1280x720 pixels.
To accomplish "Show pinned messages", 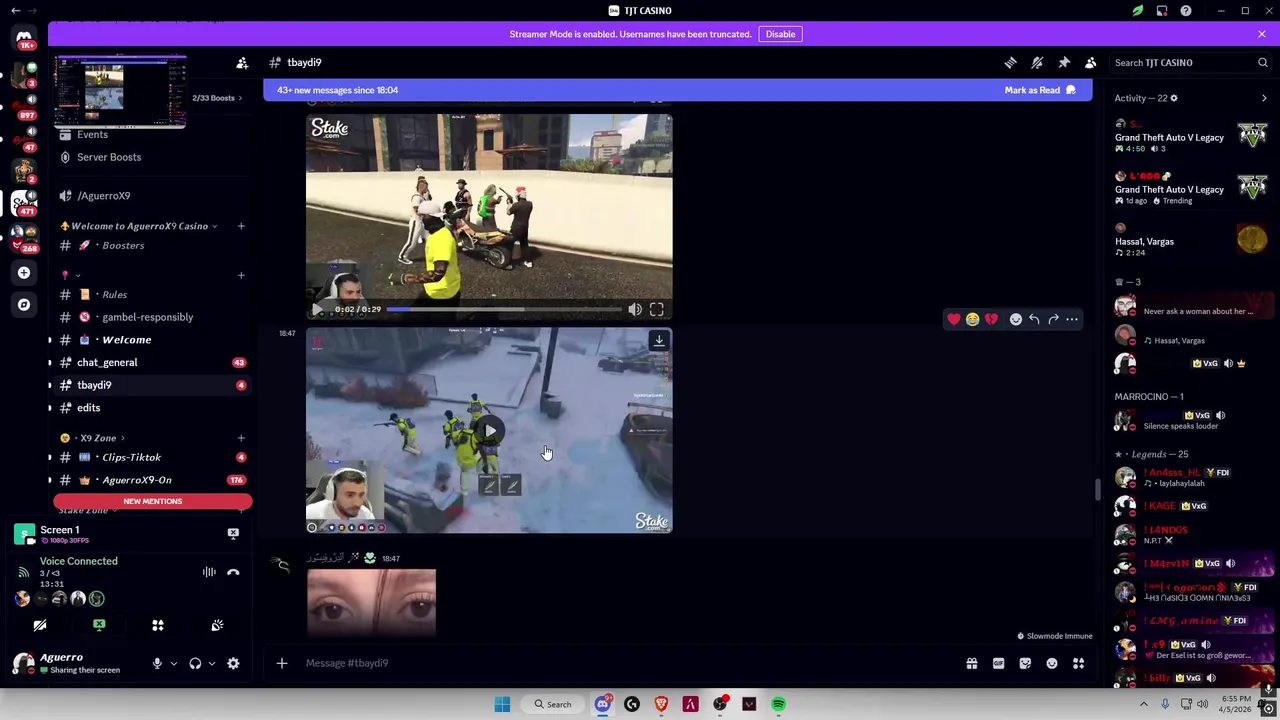I will [1064, 62].
